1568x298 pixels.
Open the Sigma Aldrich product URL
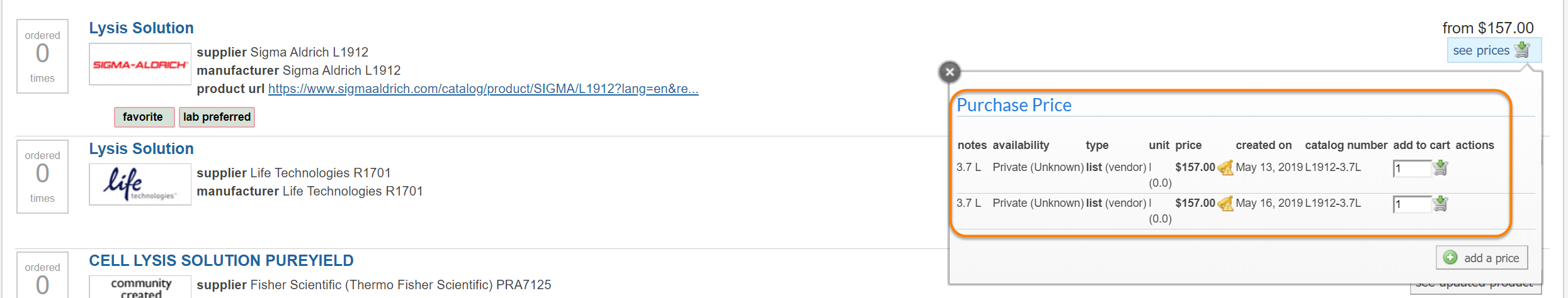click(x=483, y=89)
